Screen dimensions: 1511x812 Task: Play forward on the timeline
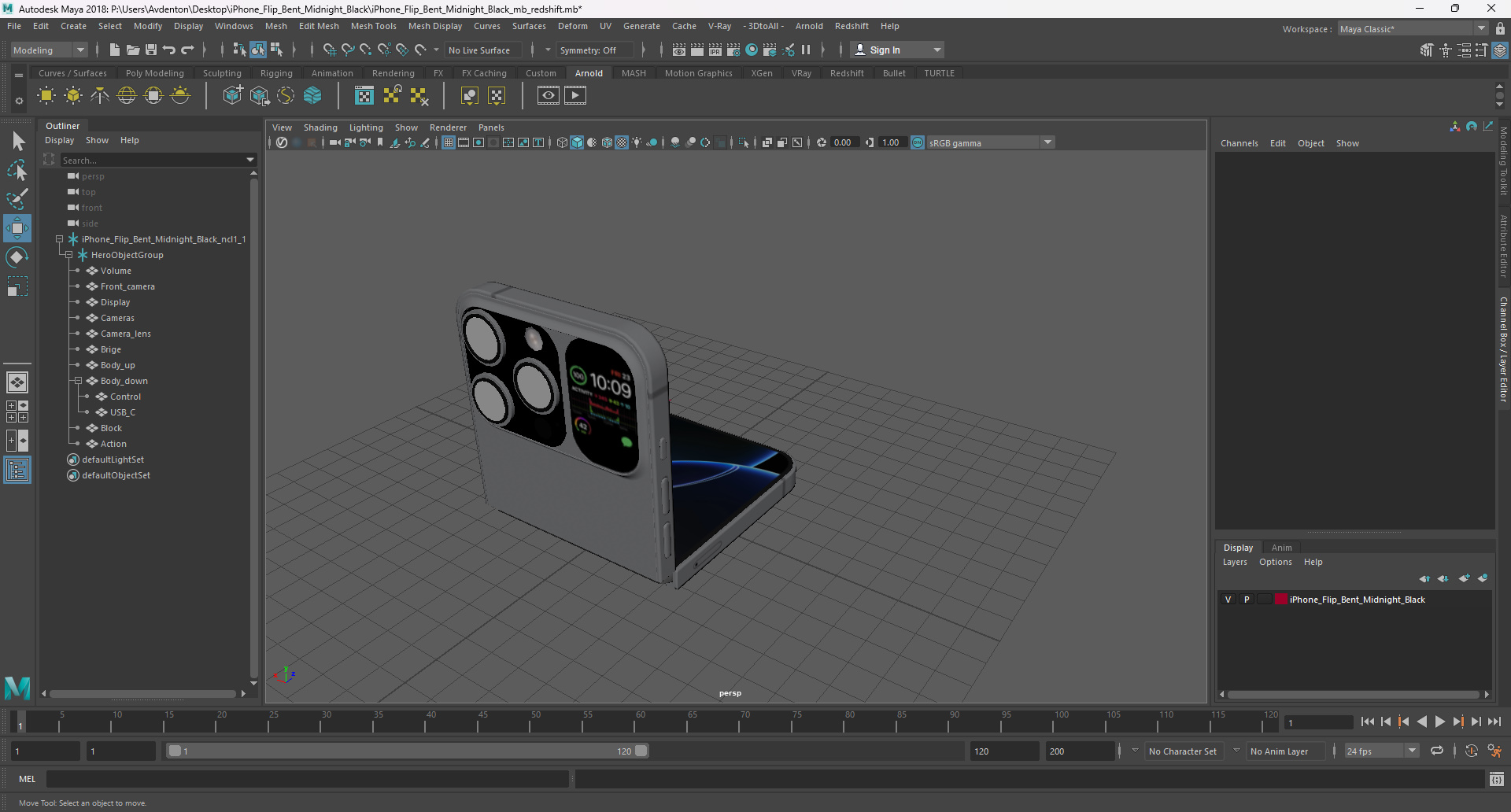(x=1440, y=722)
